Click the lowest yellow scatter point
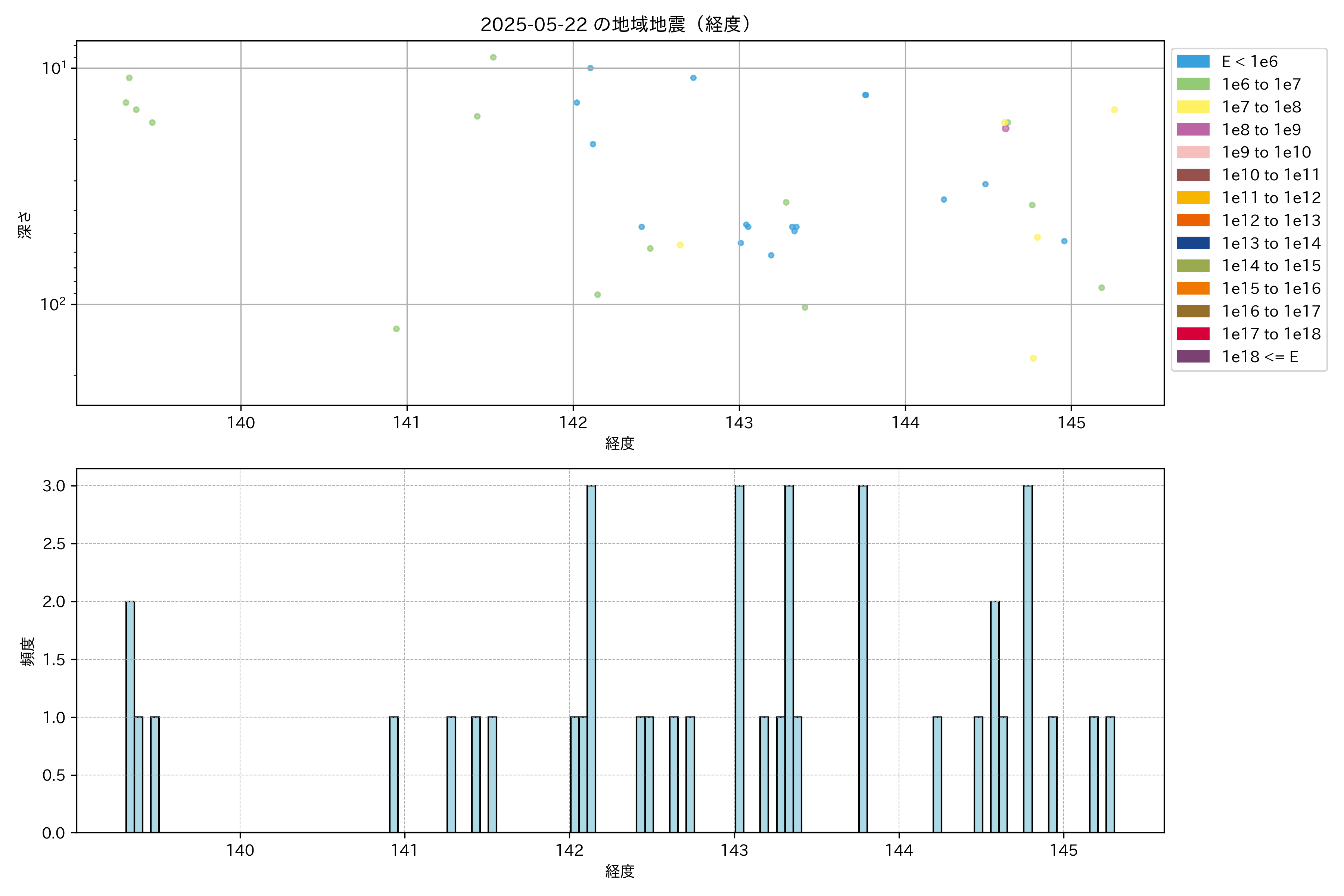The width and height of the screenshot is (1344, 896). (x=1033, y=358)
